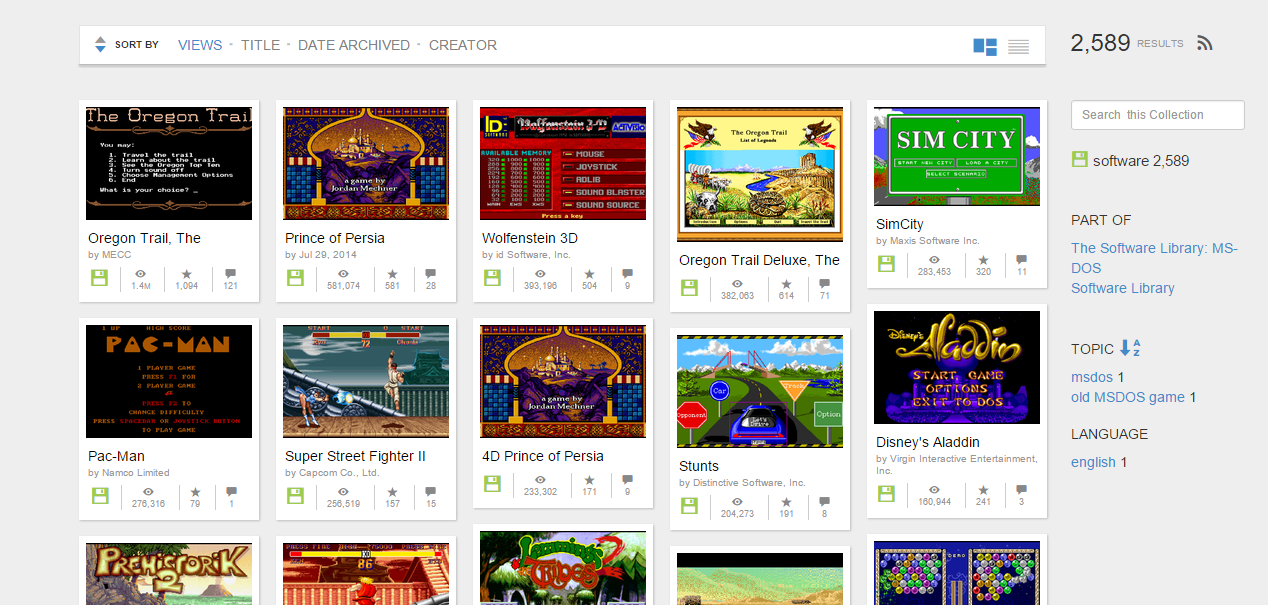Screen dimensions: 1268x605
Task: Open the Stunts title link
Action: pos(699,466)
